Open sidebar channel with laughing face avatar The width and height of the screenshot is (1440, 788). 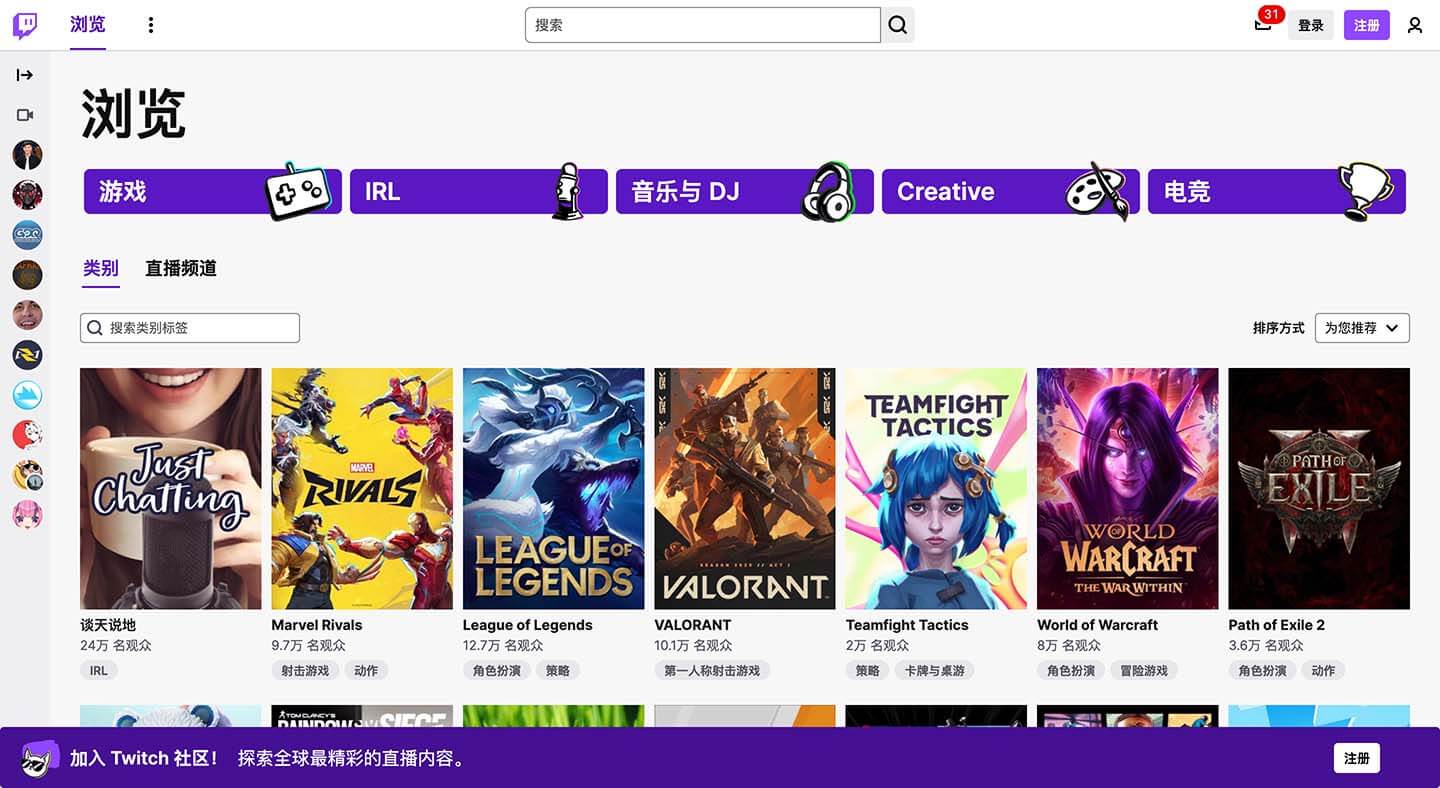click(27, 315)
